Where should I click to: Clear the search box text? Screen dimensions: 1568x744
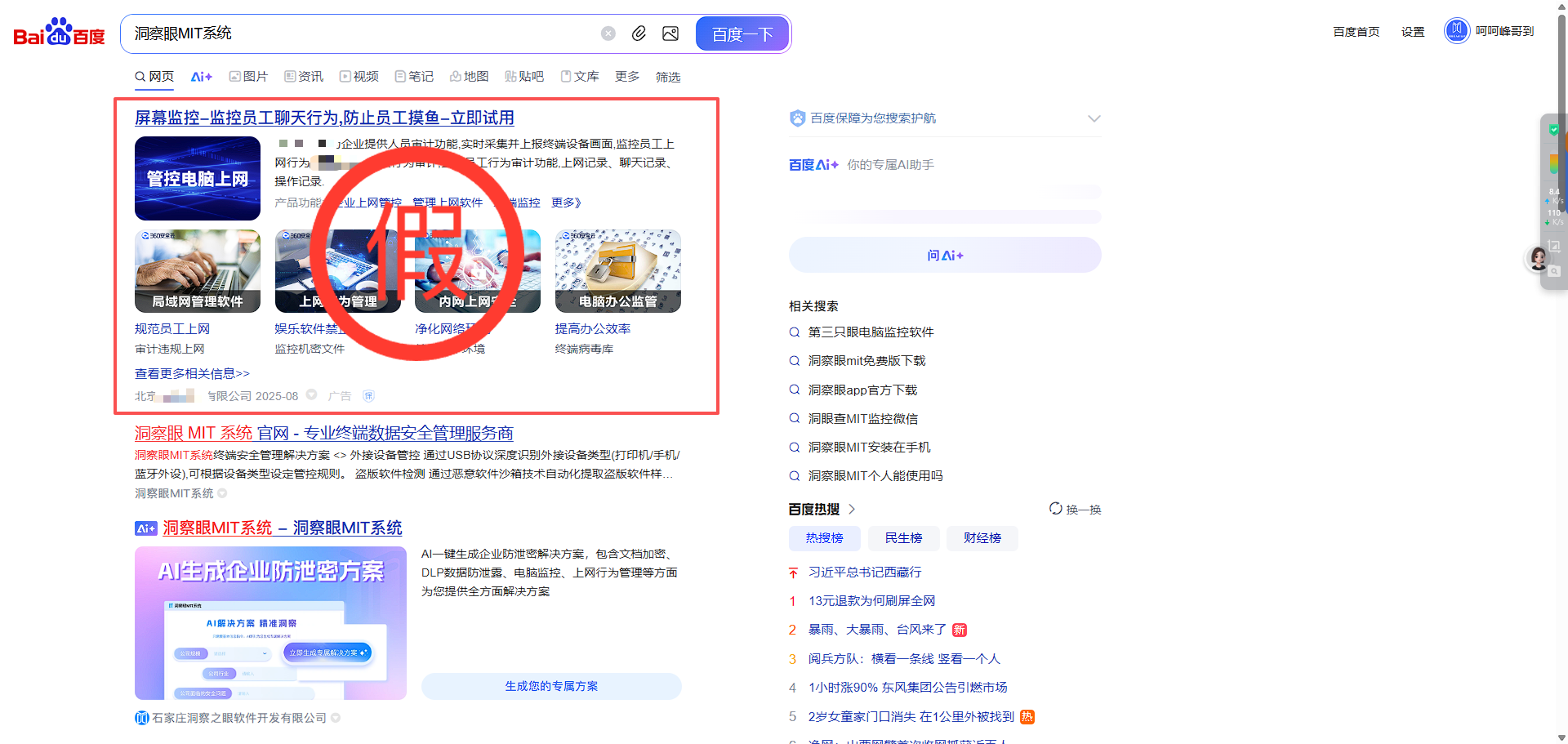click(x=608, y=33)
